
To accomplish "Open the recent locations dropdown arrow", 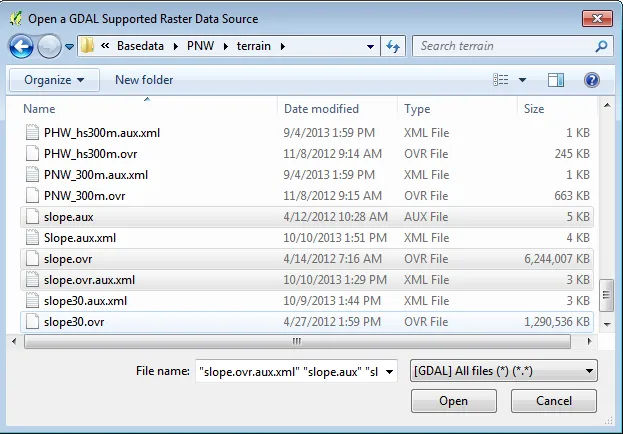I will pyautogui.click(x=69, y=46).
